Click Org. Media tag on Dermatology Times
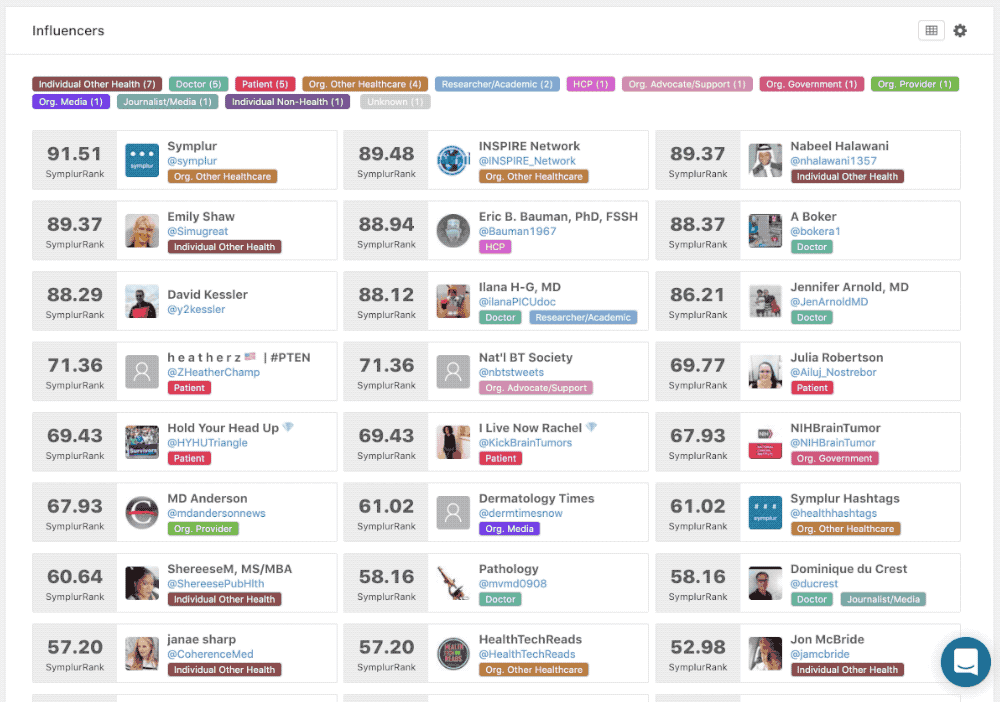The width and height of the screenshot is (1000, 702). (509, 529)
